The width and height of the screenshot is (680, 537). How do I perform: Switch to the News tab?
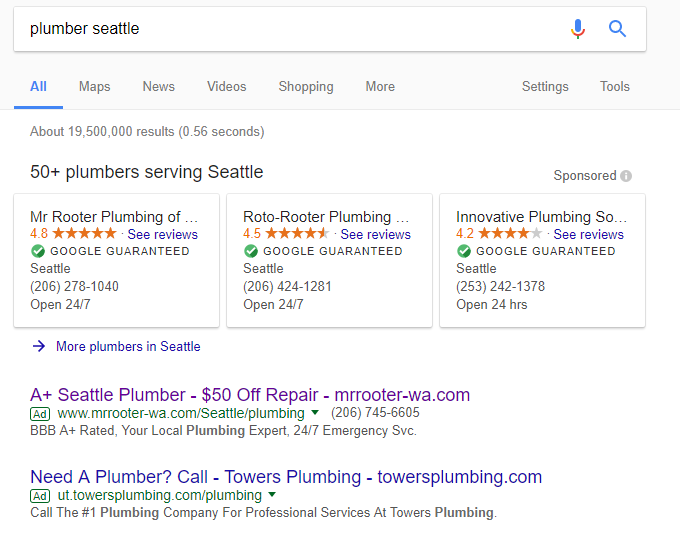point(159,86)
